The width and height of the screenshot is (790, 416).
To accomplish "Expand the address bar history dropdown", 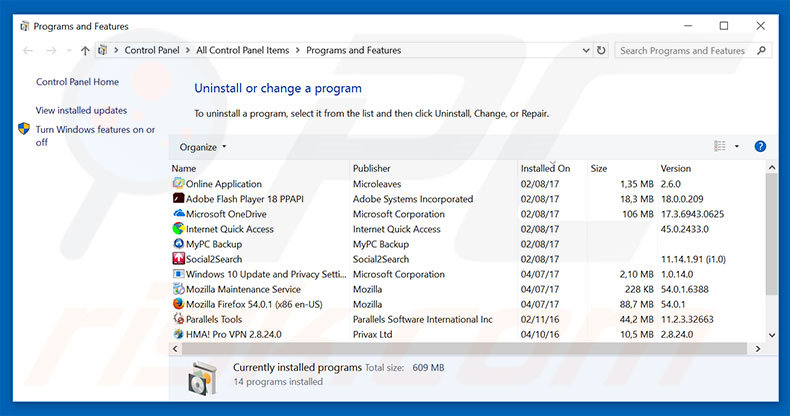I will (x=584, y=50).
